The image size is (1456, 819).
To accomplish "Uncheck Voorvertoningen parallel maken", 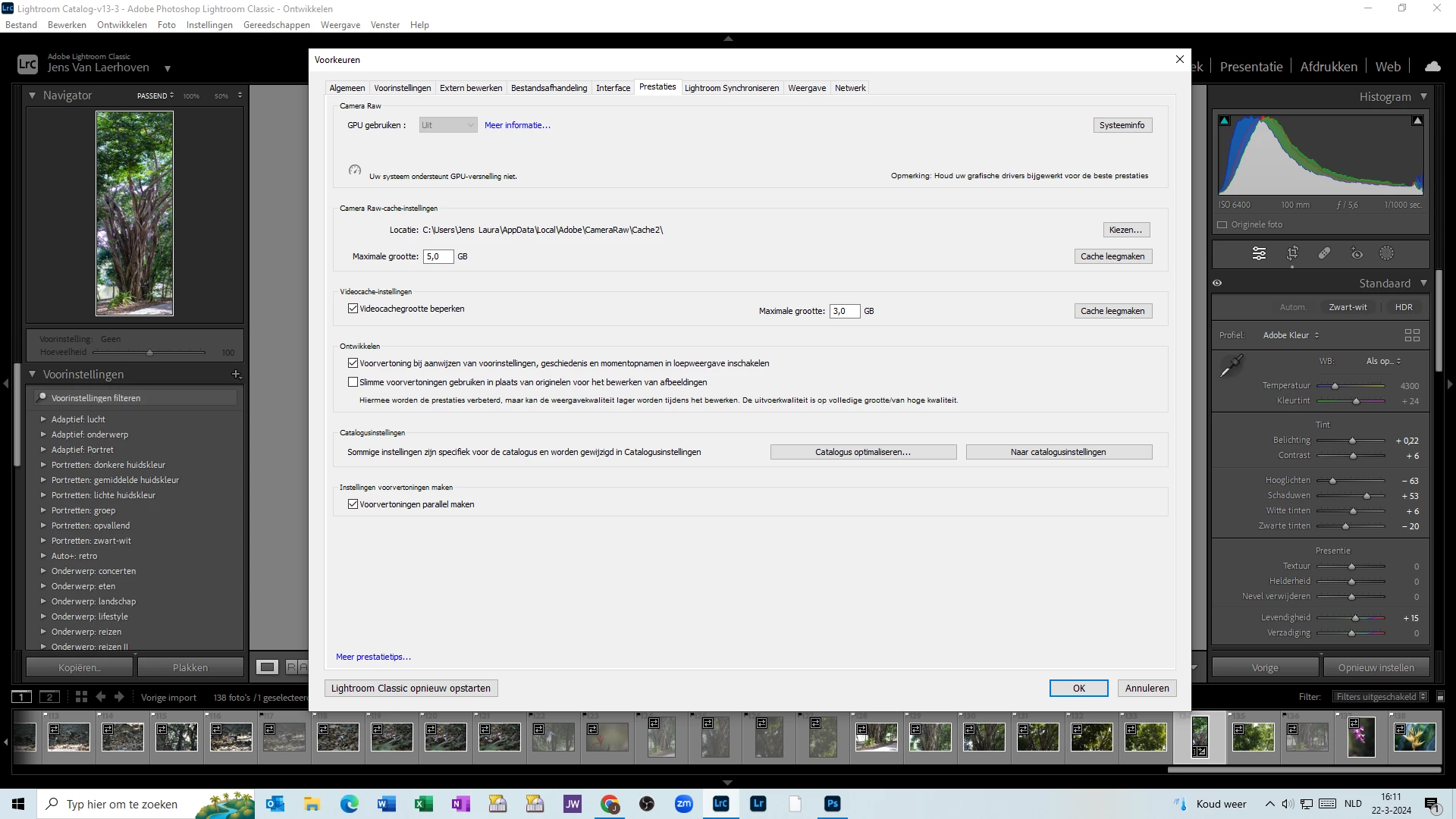I will (353, 504).
